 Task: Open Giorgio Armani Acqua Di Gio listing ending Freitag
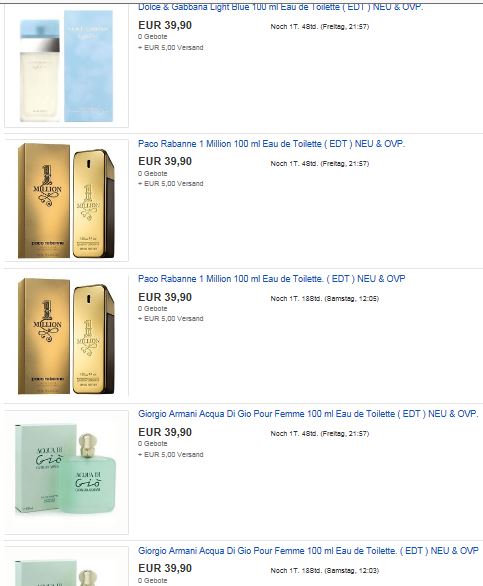pos(308,414)
